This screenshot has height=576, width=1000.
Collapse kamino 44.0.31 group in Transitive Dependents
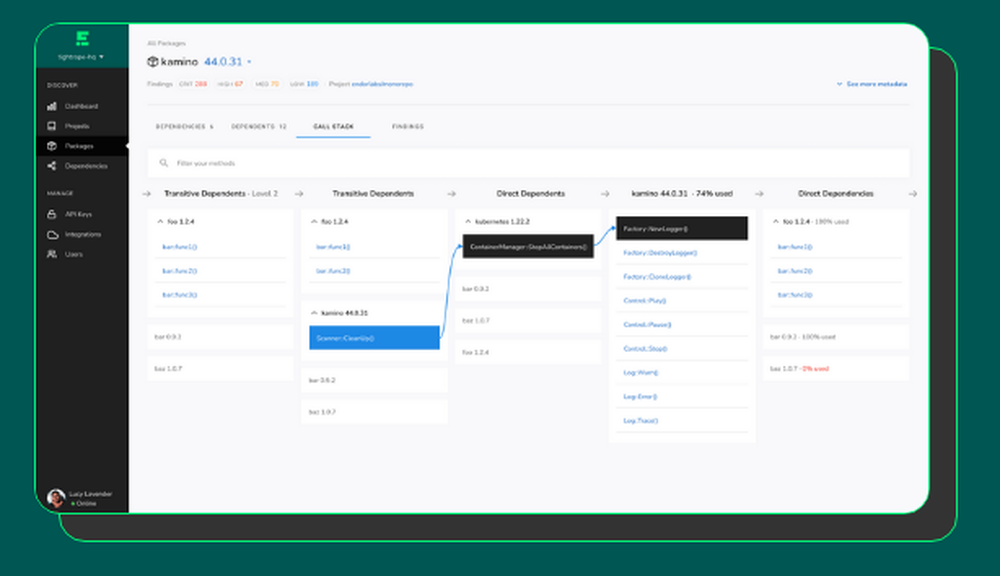[314, 313]
